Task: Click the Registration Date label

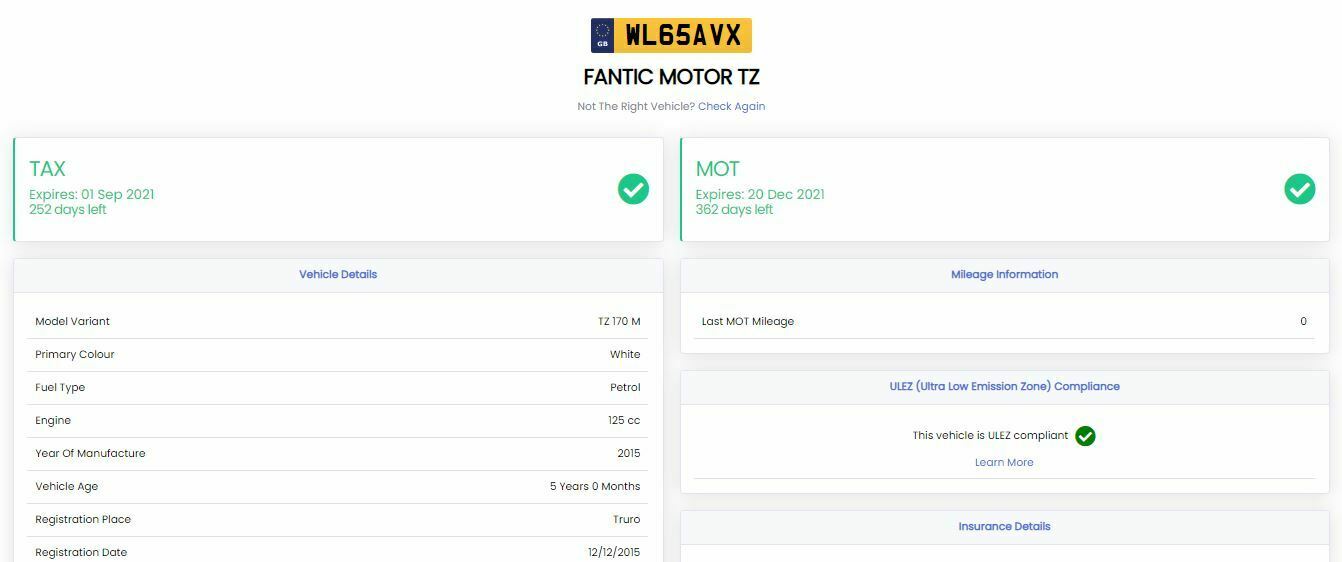Action: coord(81,552)
